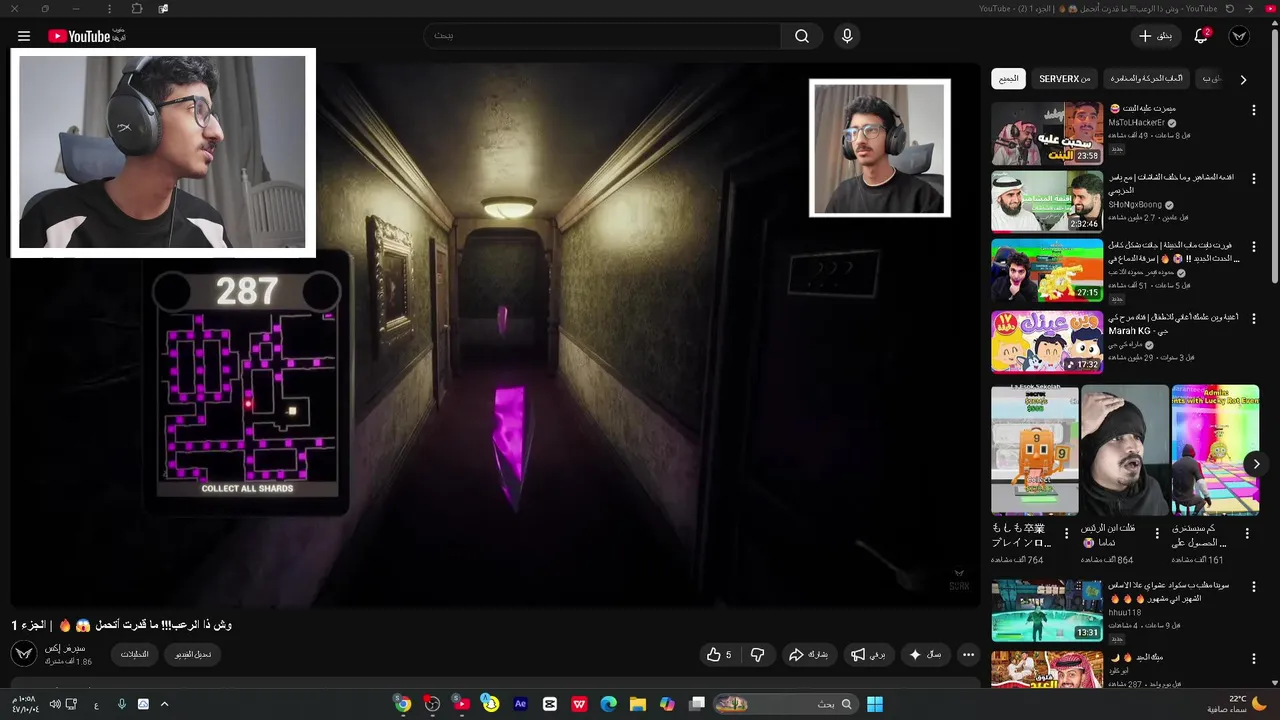Open options for the 27:15 video
Screen dimensions: 1280x720
click(x=1253, y=248)
